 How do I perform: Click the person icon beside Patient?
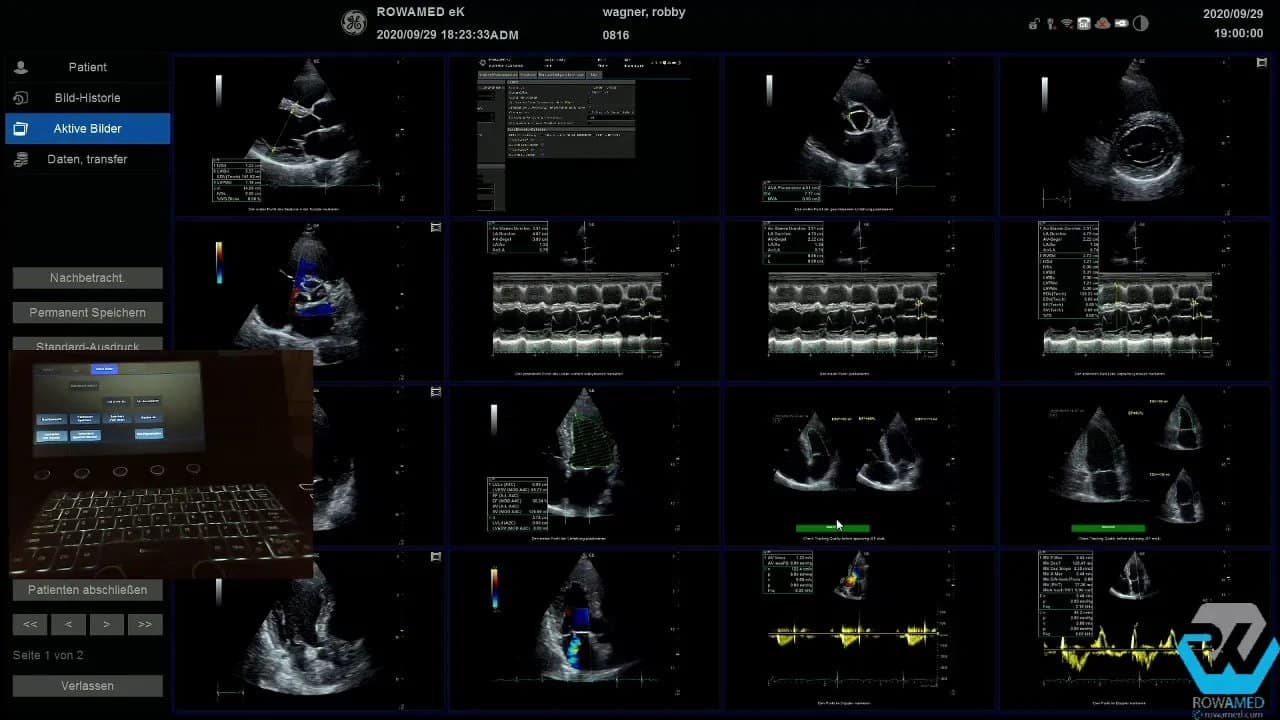21,67
